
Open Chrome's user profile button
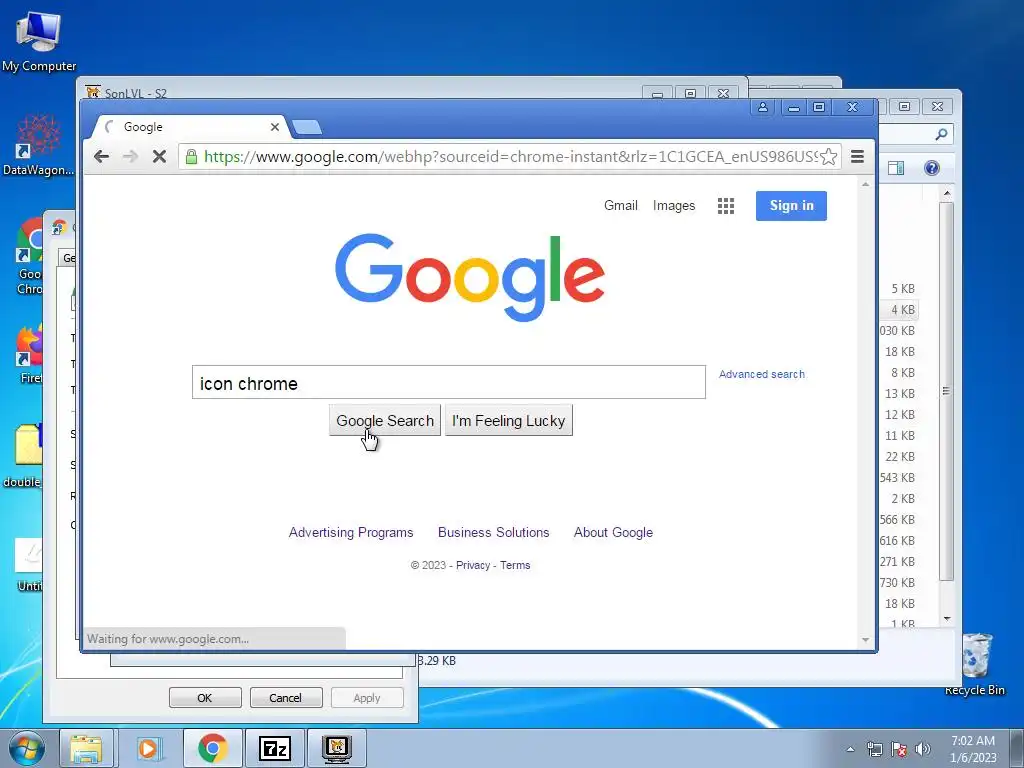tap(762, 107)
